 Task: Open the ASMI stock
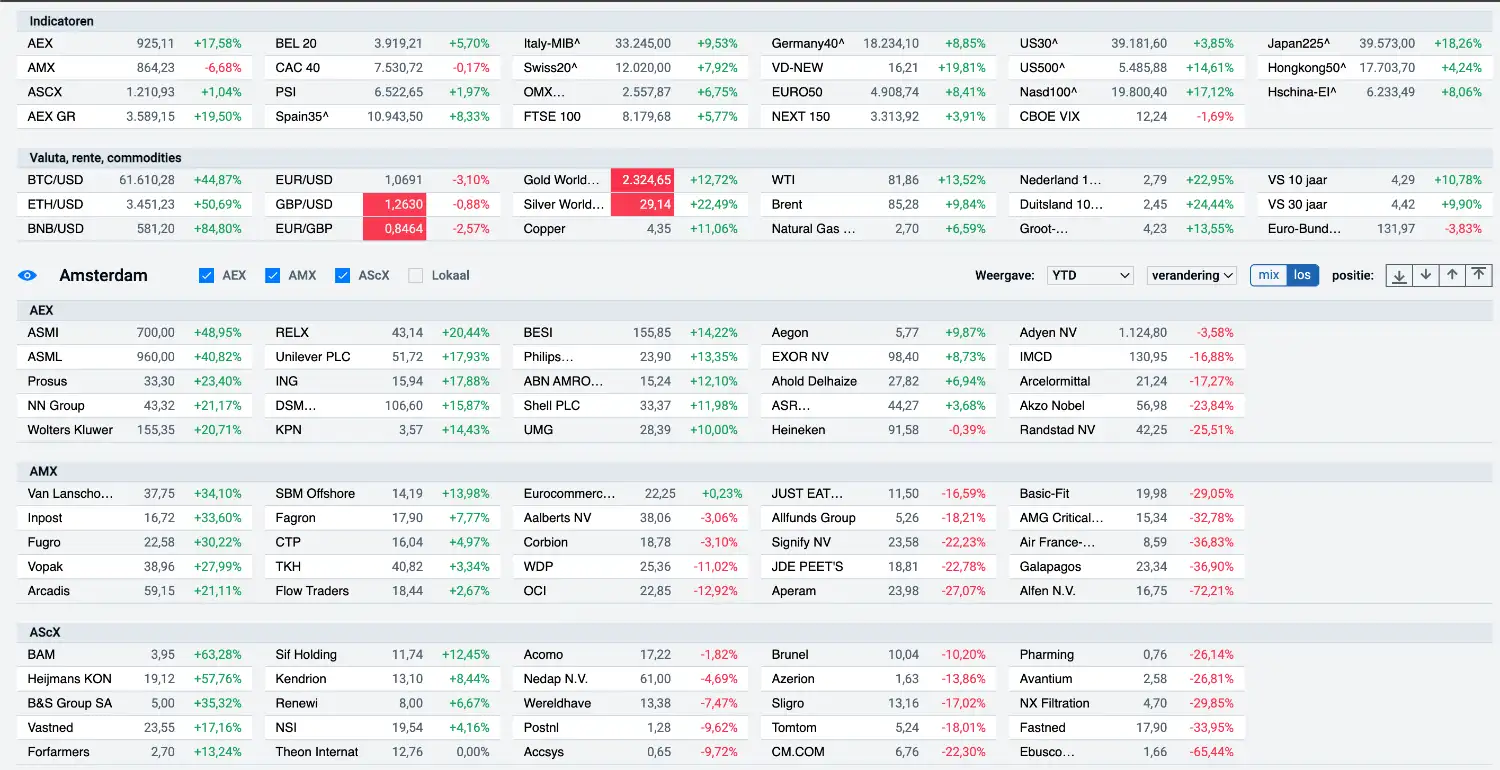tap(44, 333)
